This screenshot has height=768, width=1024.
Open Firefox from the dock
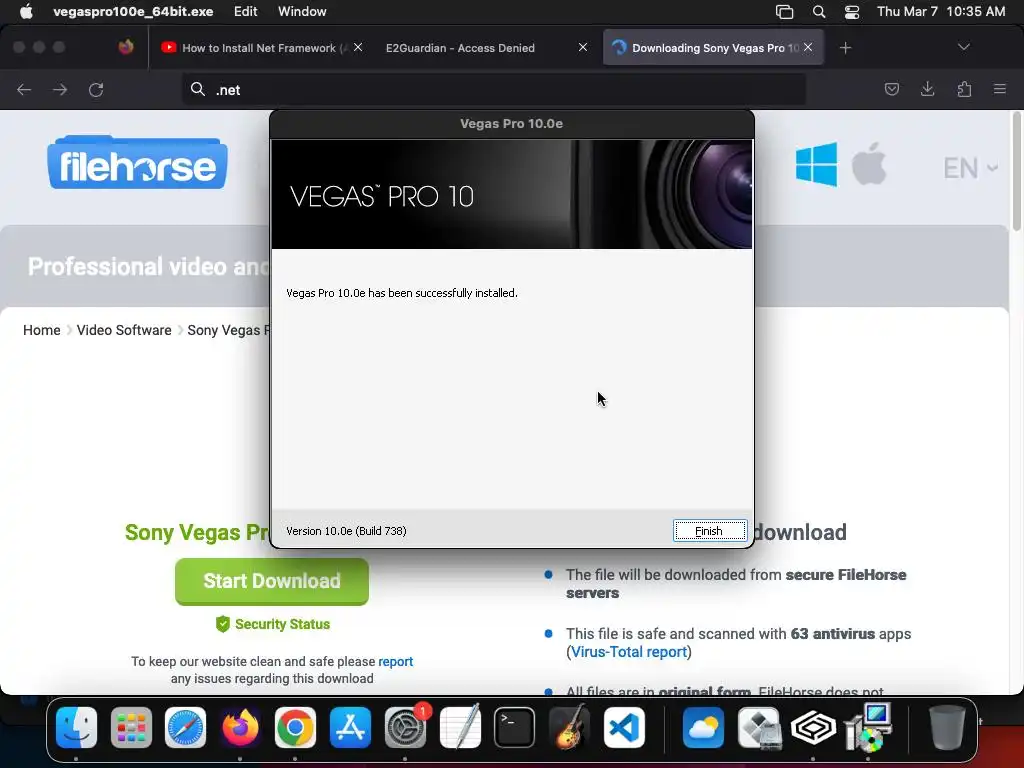tap(240, 728)
